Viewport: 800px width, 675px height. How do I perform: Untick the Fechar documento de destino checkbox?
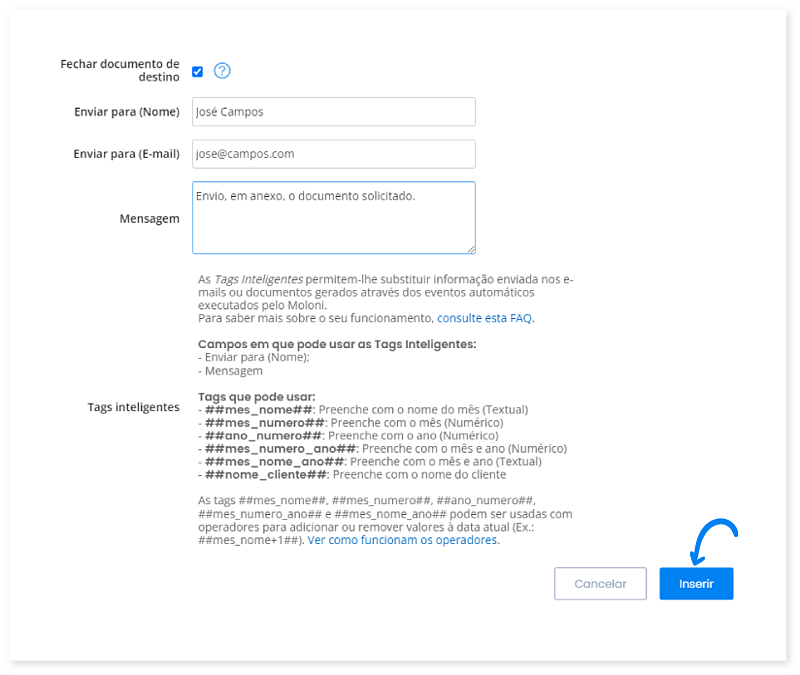click(x=198, y=71)
